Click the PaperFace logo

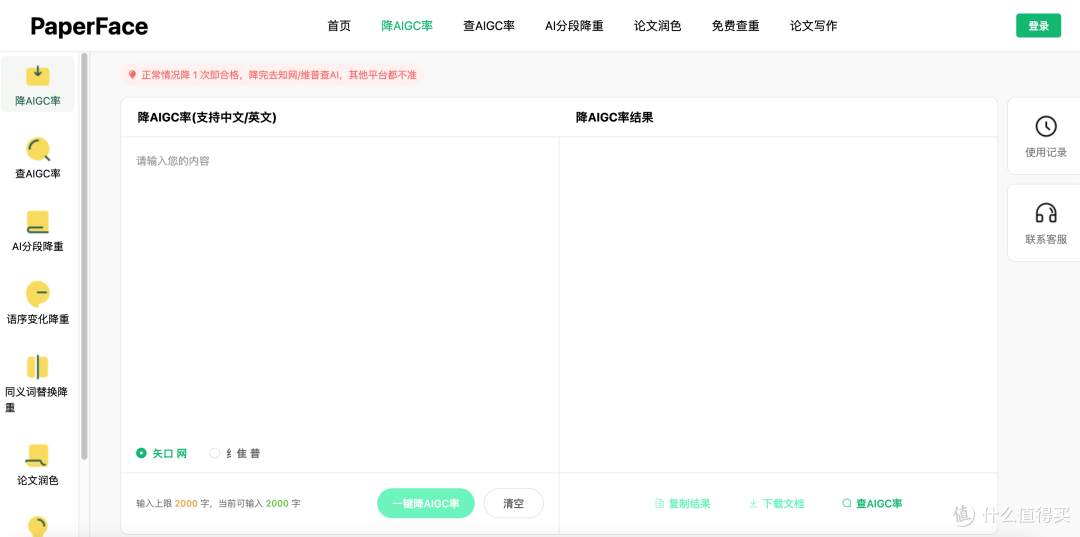pyautogui.click(x=89, y=26)
